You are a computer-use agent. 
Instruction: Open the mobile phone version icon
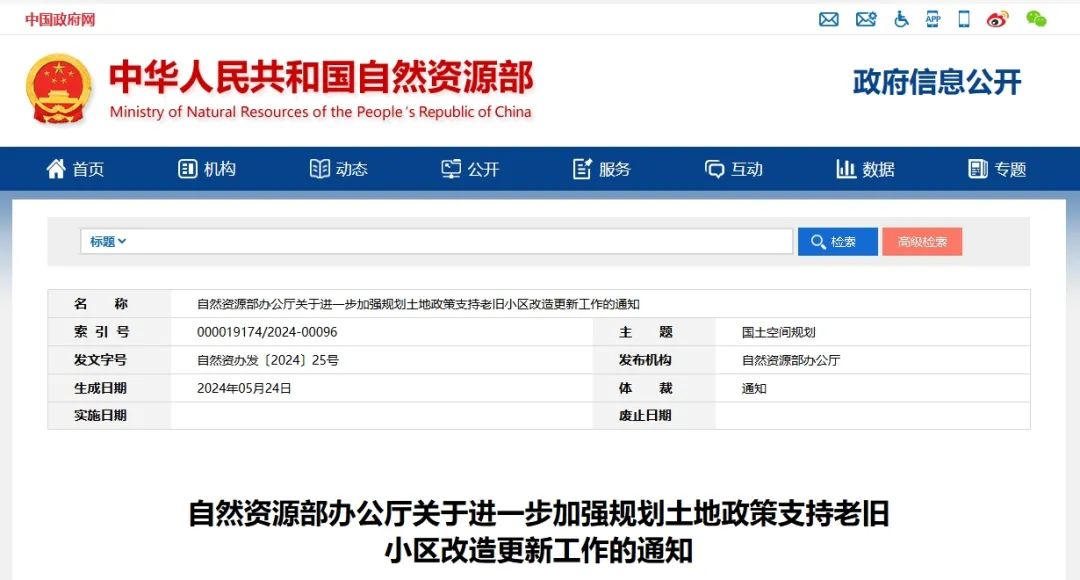click(964, 19)
